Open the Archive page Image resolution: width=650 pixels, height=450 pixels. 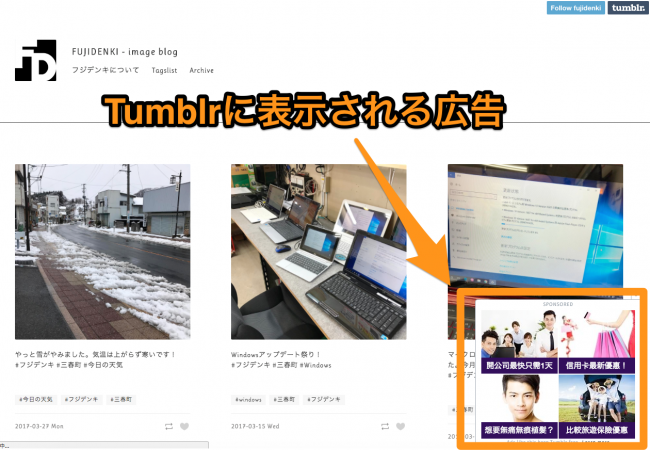point(201,70)
